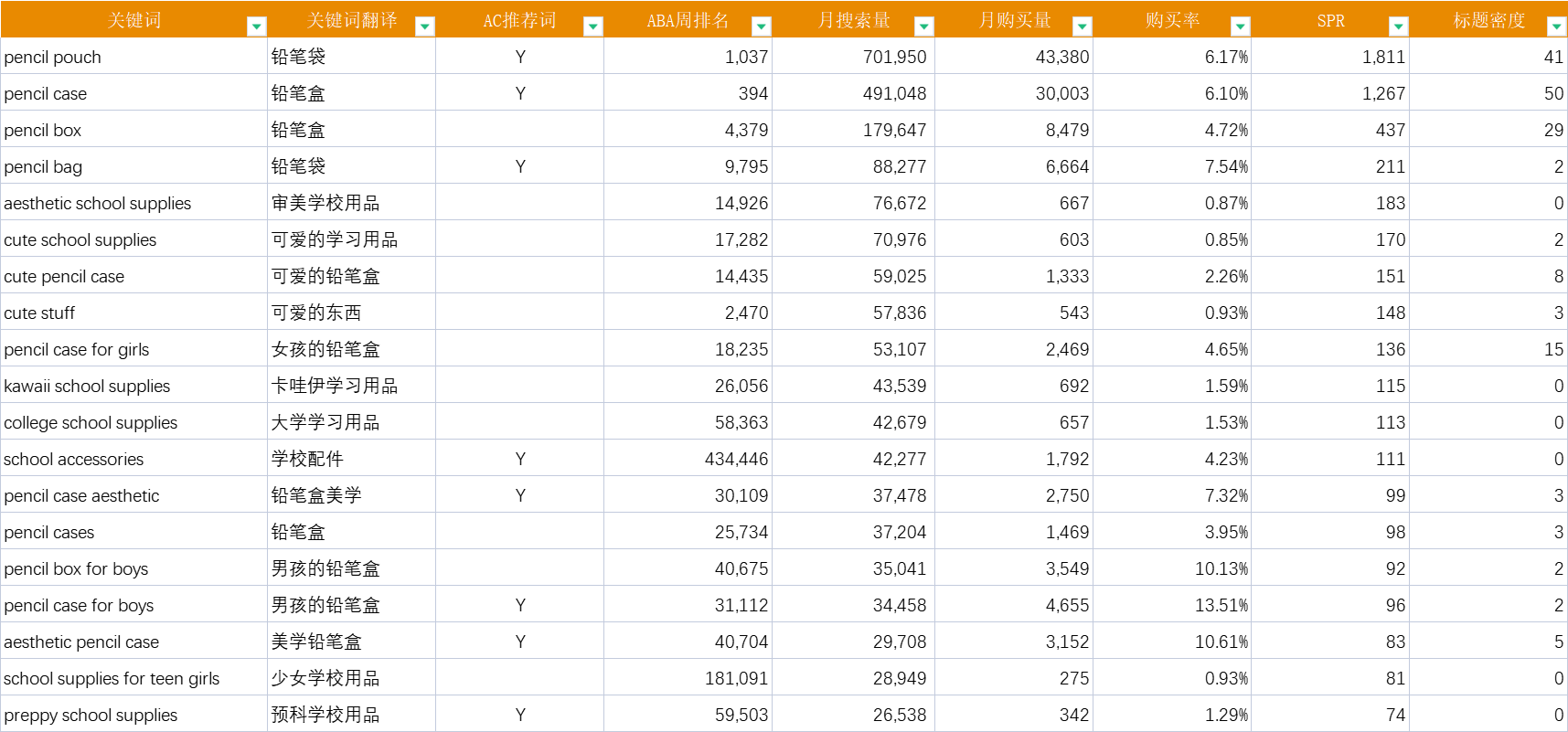Select the 'pencil pouch' keyword cell

[134, 57]
